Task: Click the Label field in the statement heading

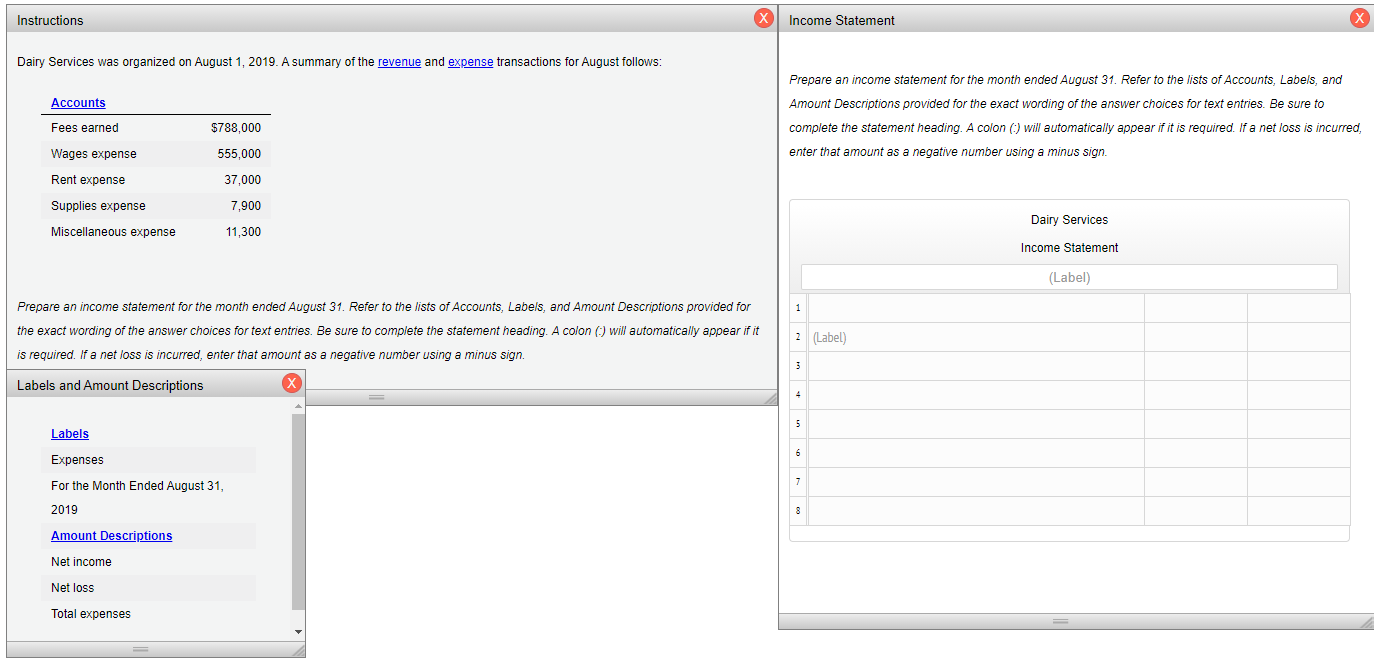Action: click(x=1069, y=277)
